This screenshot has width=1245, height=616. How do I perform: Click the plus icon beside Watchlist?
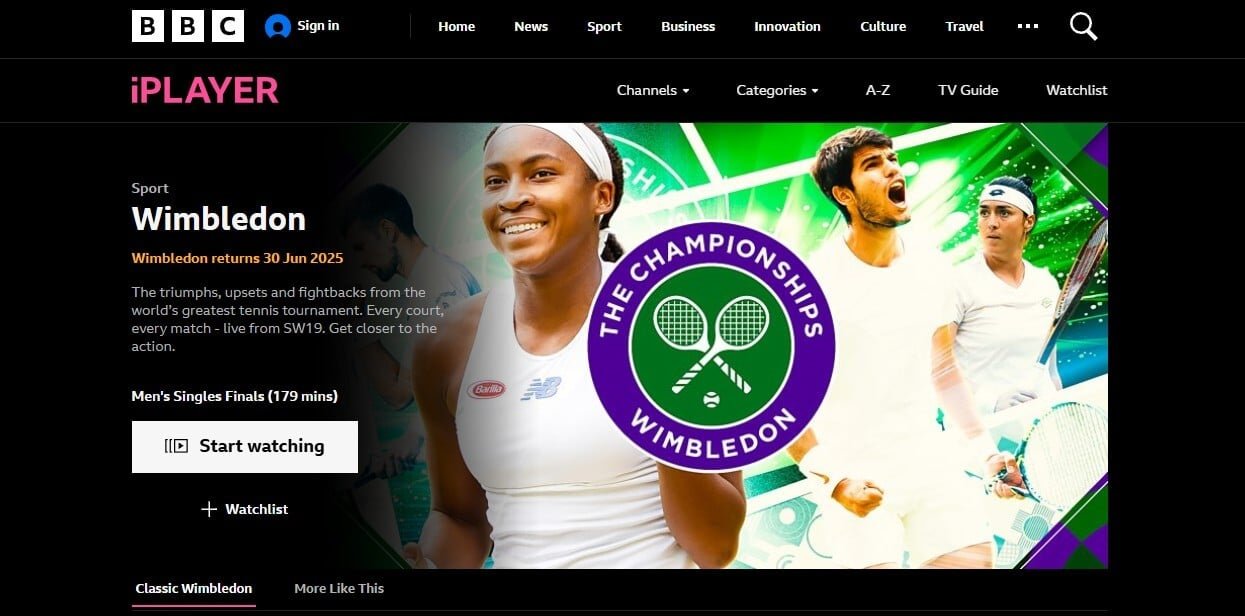tap(209, 509)
